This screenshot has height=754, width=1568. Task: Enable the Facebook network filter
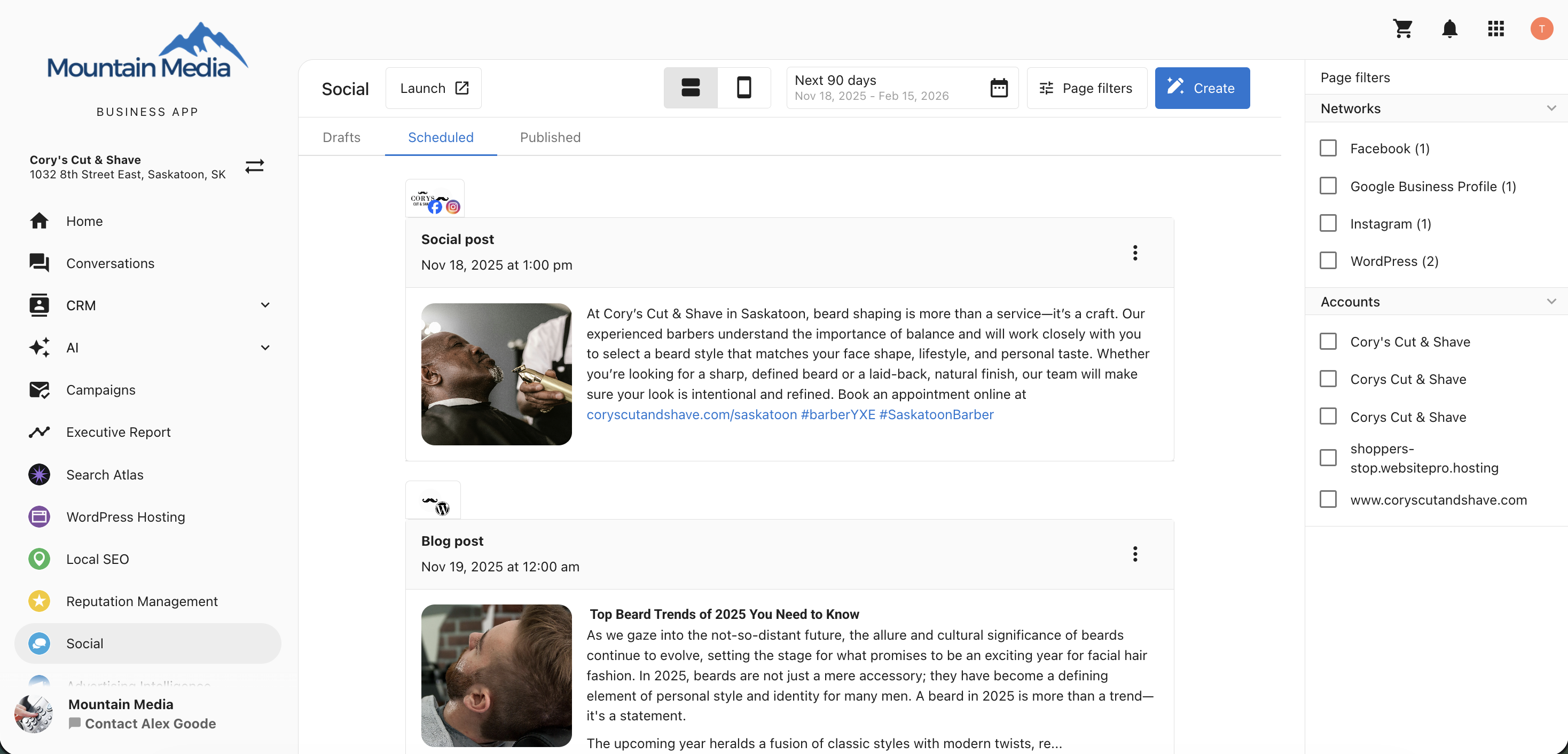[x=1328, y=148]
